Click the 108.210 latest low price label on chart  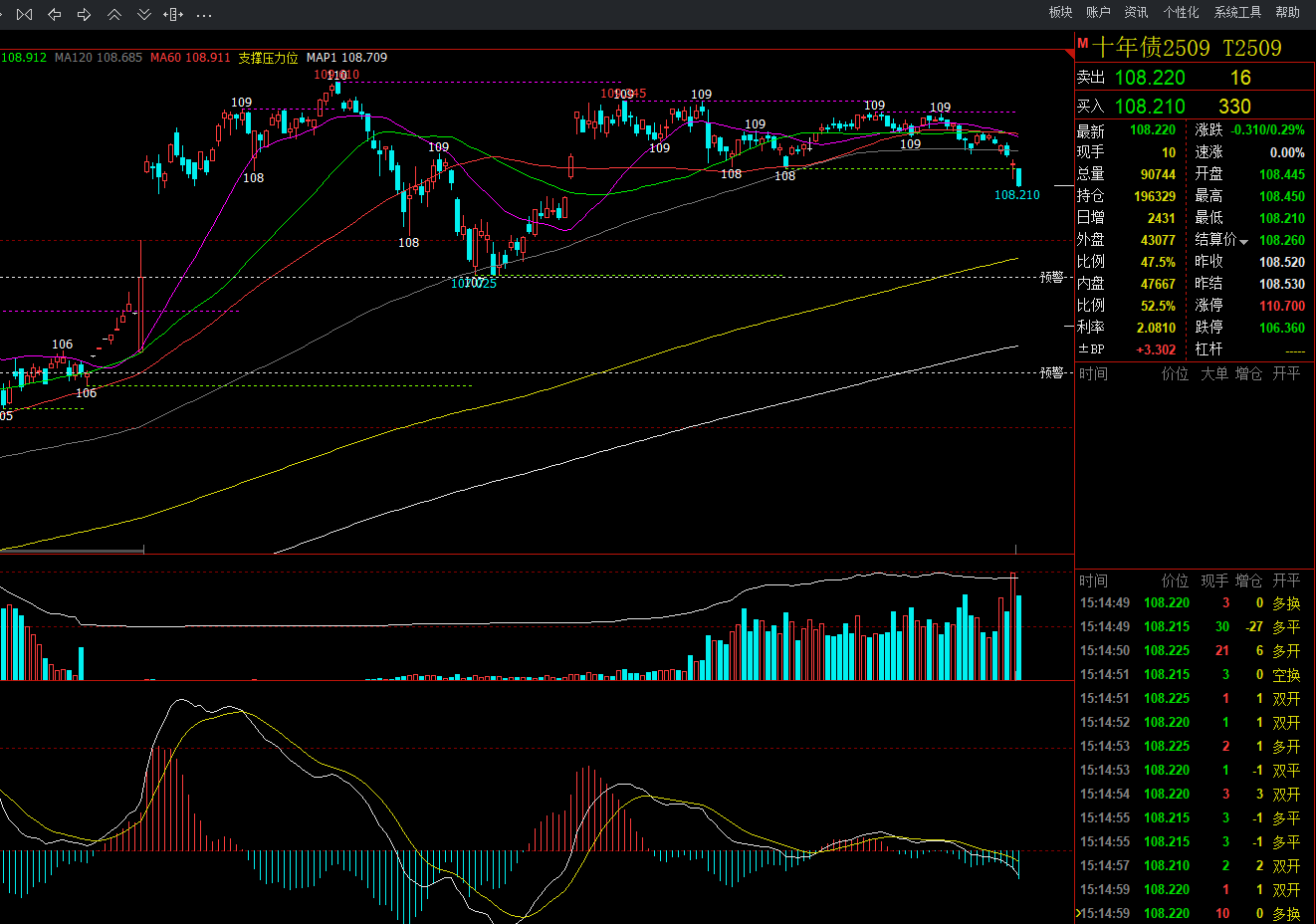pyautogui.click(x=1016, y=194)
